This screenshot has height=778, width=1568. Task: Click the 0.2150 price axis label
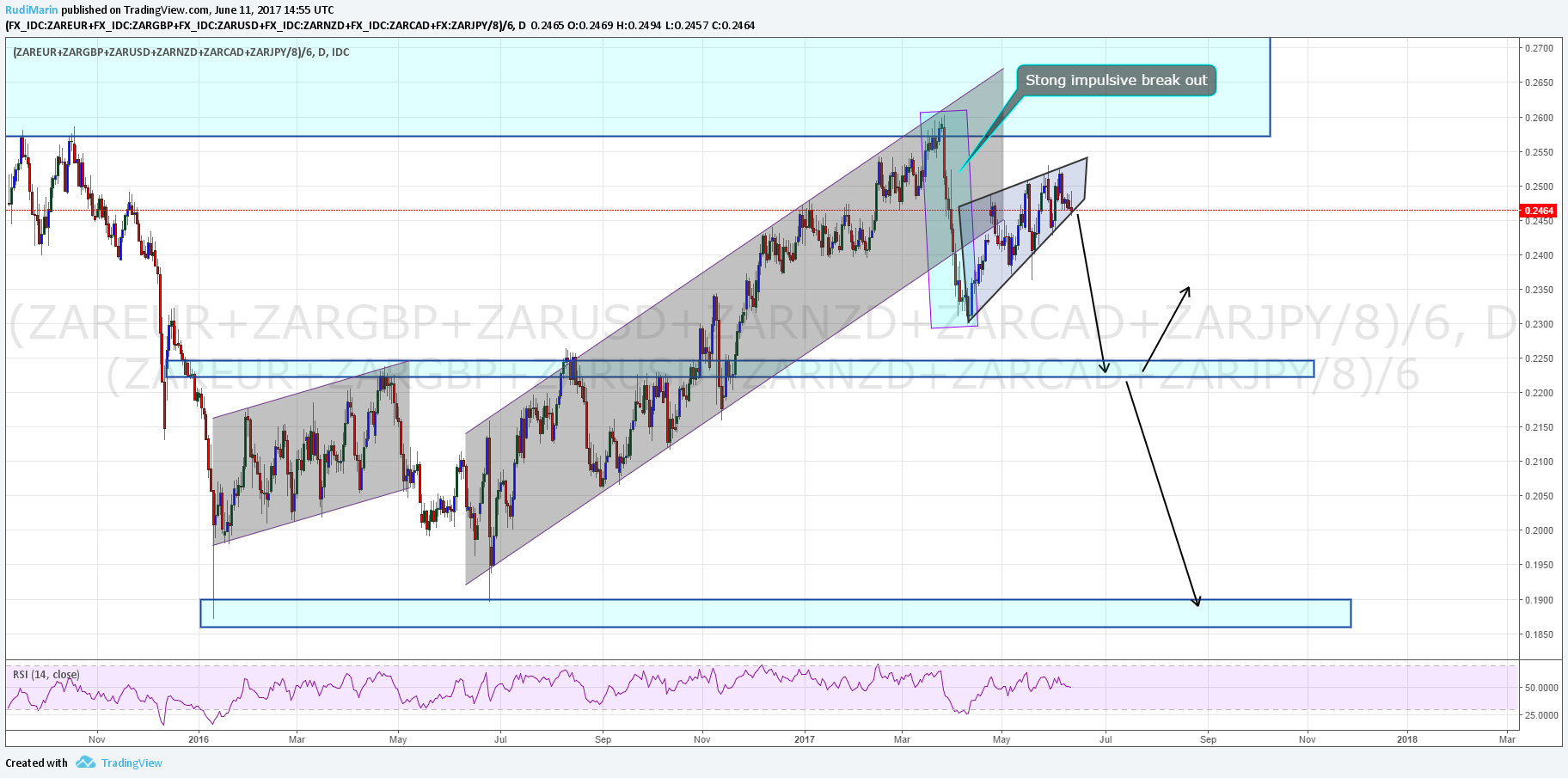pos(1539,427)
